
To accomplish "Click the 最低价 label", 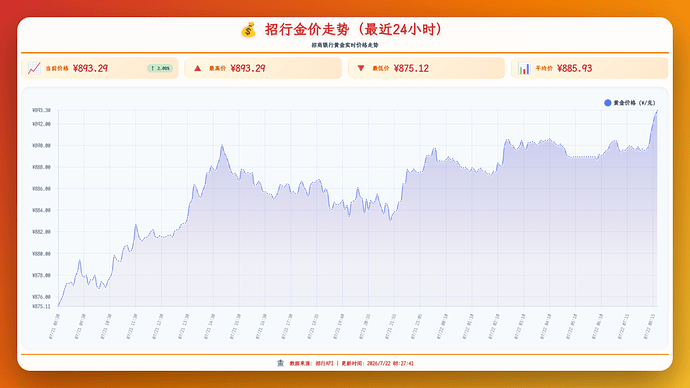I will point(381,68).
